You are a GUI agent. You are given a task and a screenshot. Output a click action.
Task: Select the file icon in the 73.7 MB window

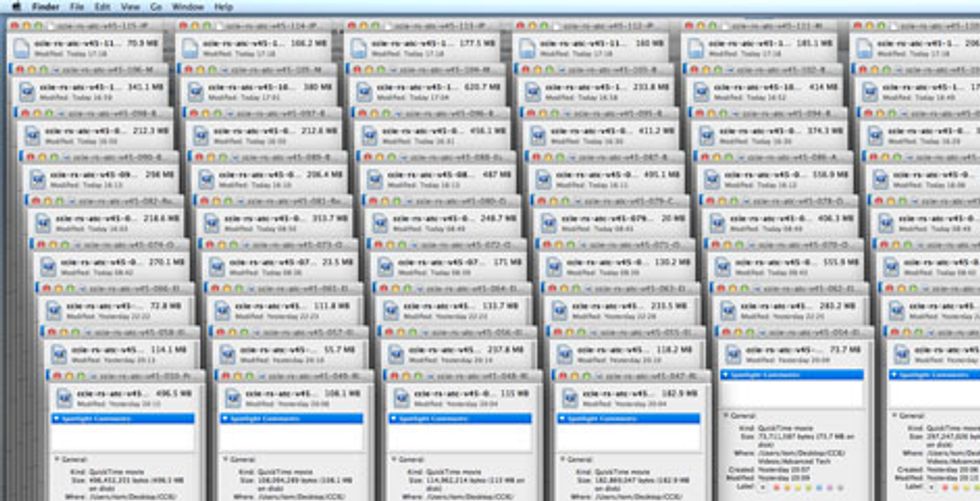(x=733, y=354)
